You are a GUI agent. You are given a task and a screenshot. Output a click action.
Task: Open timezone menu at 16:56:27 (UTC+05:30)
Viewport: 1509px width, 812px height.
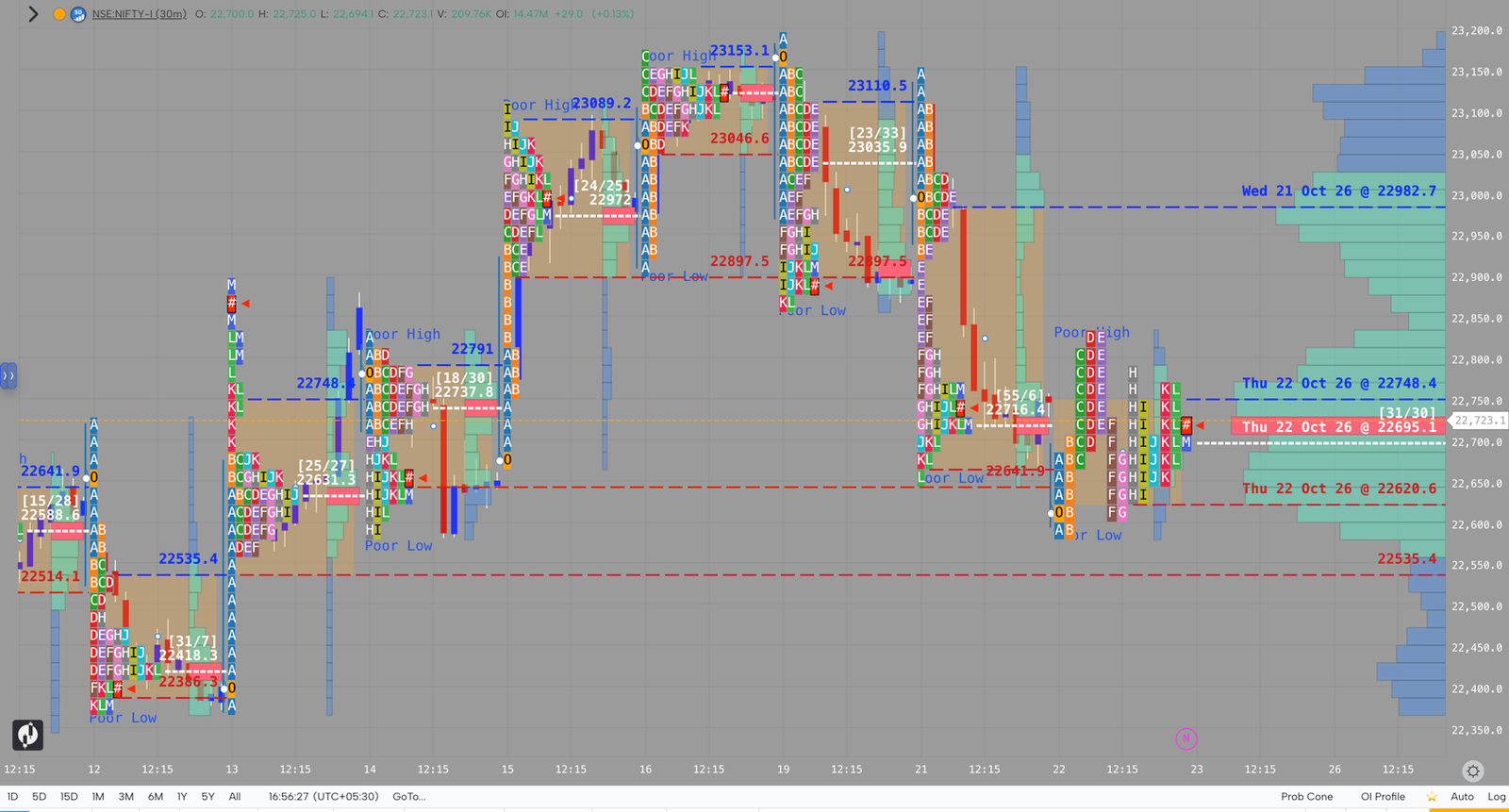click(x=323, y=797)
